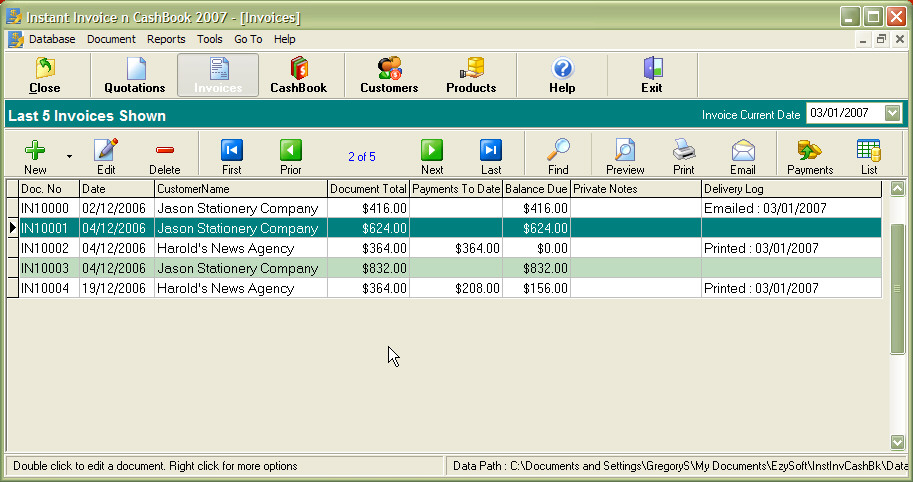Print the selected invoice

coord(684,157)
